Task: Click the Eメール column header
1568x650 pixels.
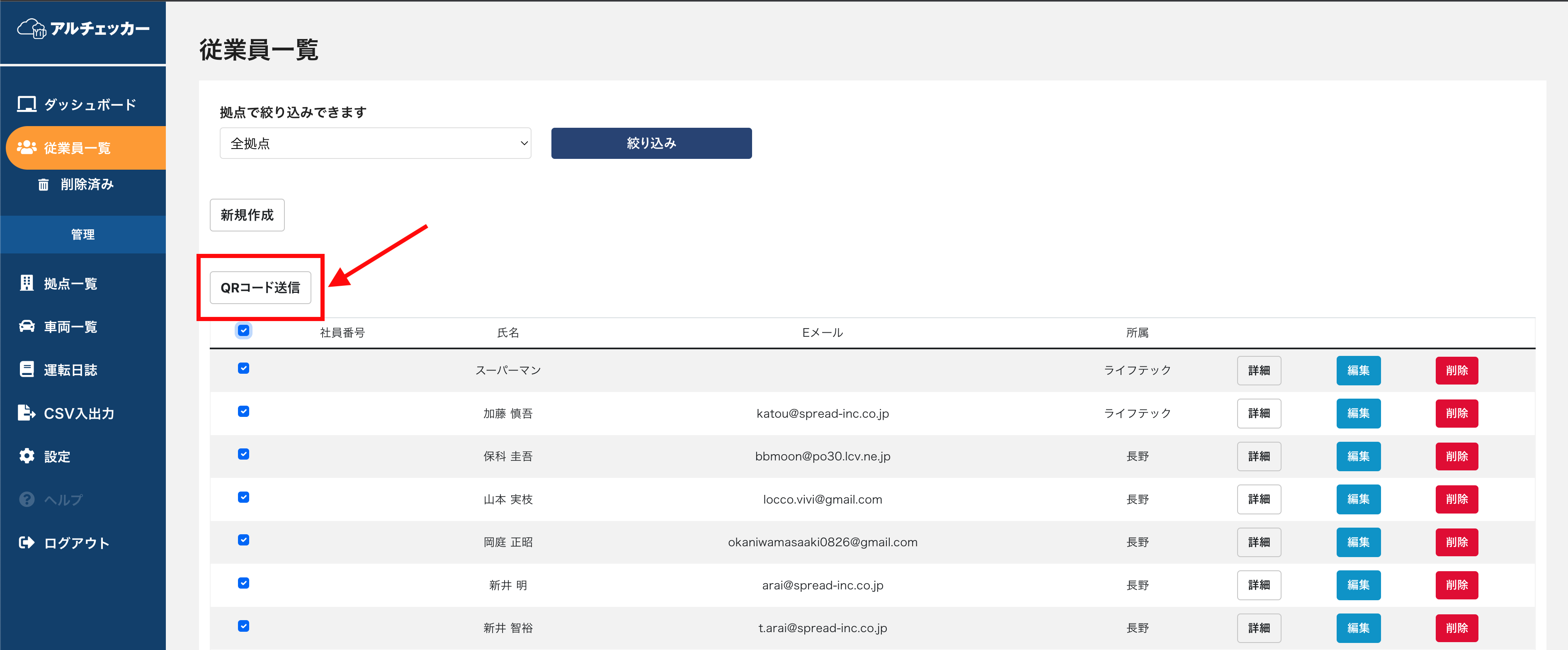Action: tap(822, 333)
